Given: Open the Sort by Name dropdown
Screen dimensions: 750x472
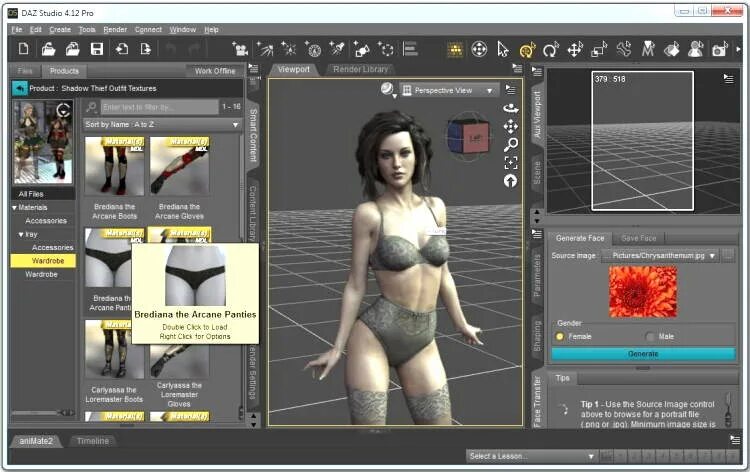Looking at the screenshot, I should click(162, 124).
